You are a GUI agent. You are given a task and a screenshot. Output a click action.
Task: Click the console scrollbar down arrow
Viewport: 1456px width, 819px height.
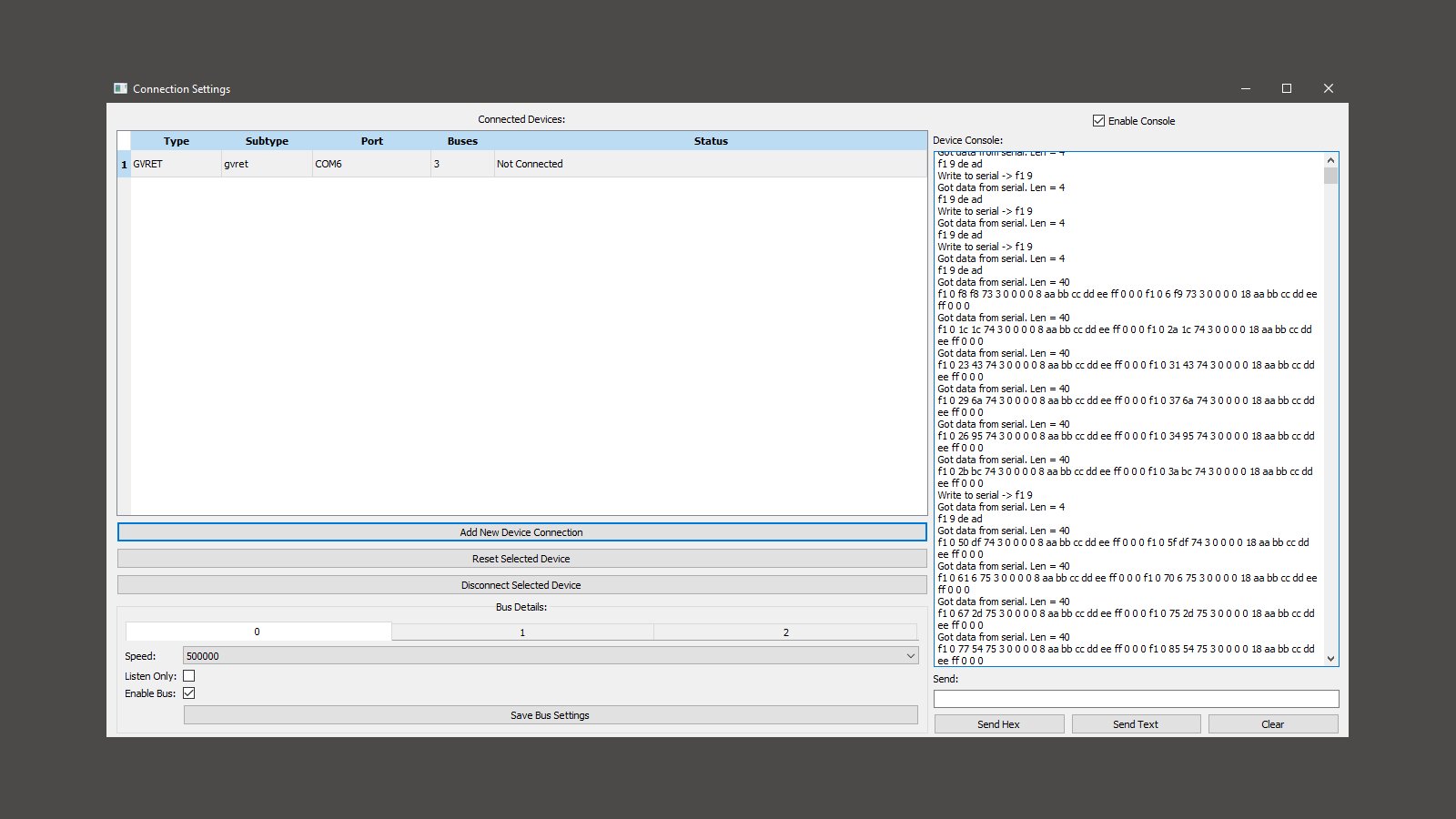pos(1330,658)
